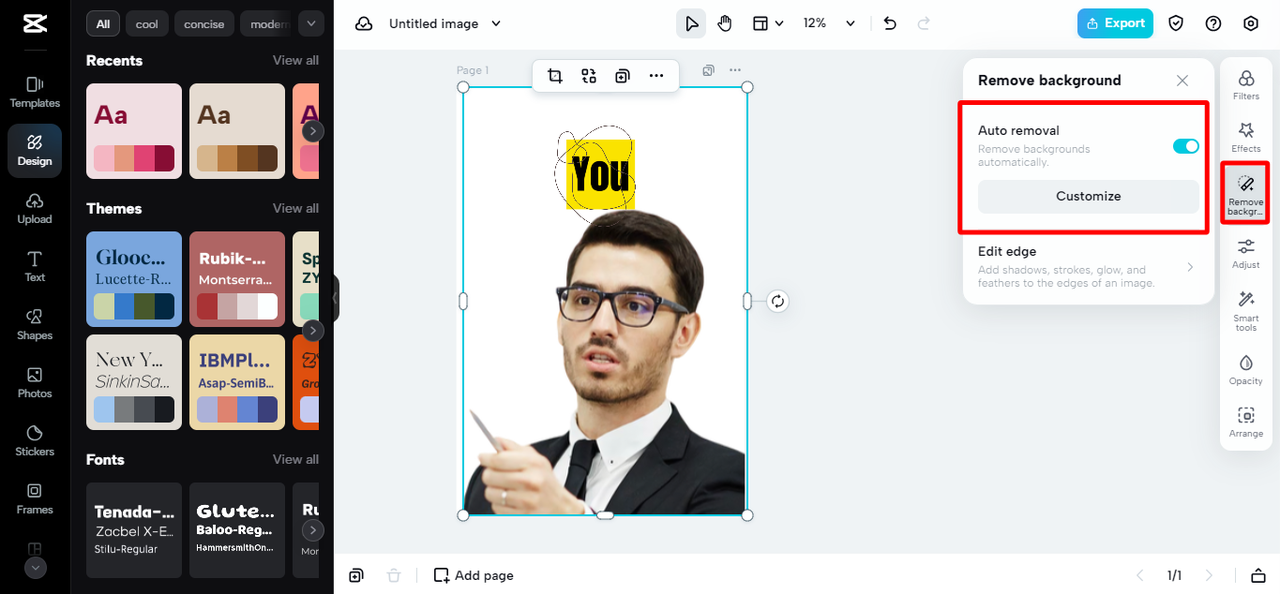
Task: Open the Effects panel
Action: [x=1246, y=137]
